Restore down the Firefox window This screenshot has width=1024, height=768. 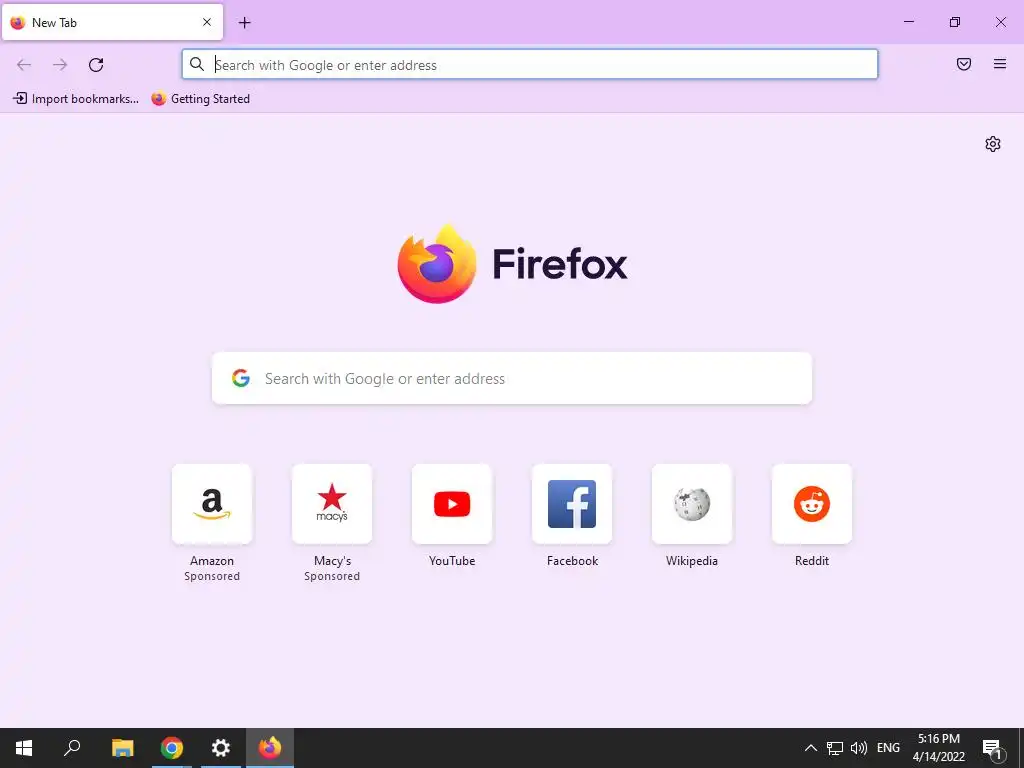[955, 22]
